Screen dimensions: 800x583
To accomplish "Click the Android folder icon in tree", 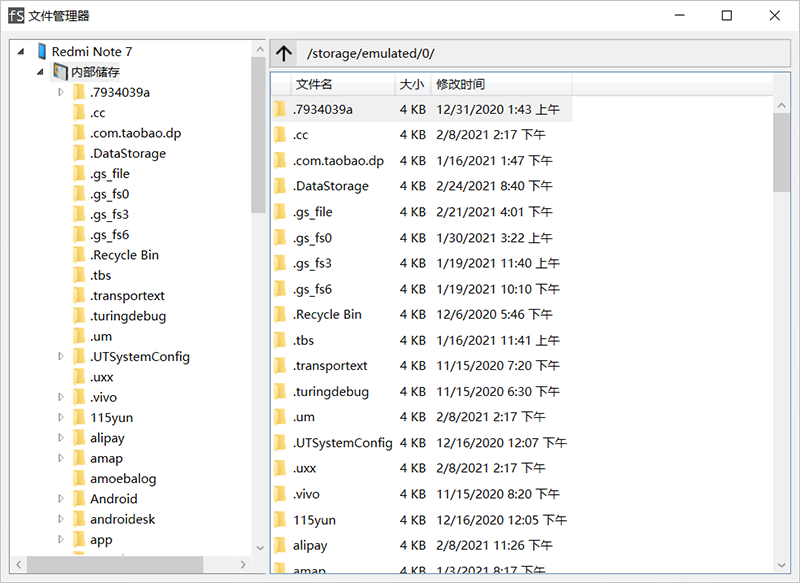I will (x=79, y=499).
